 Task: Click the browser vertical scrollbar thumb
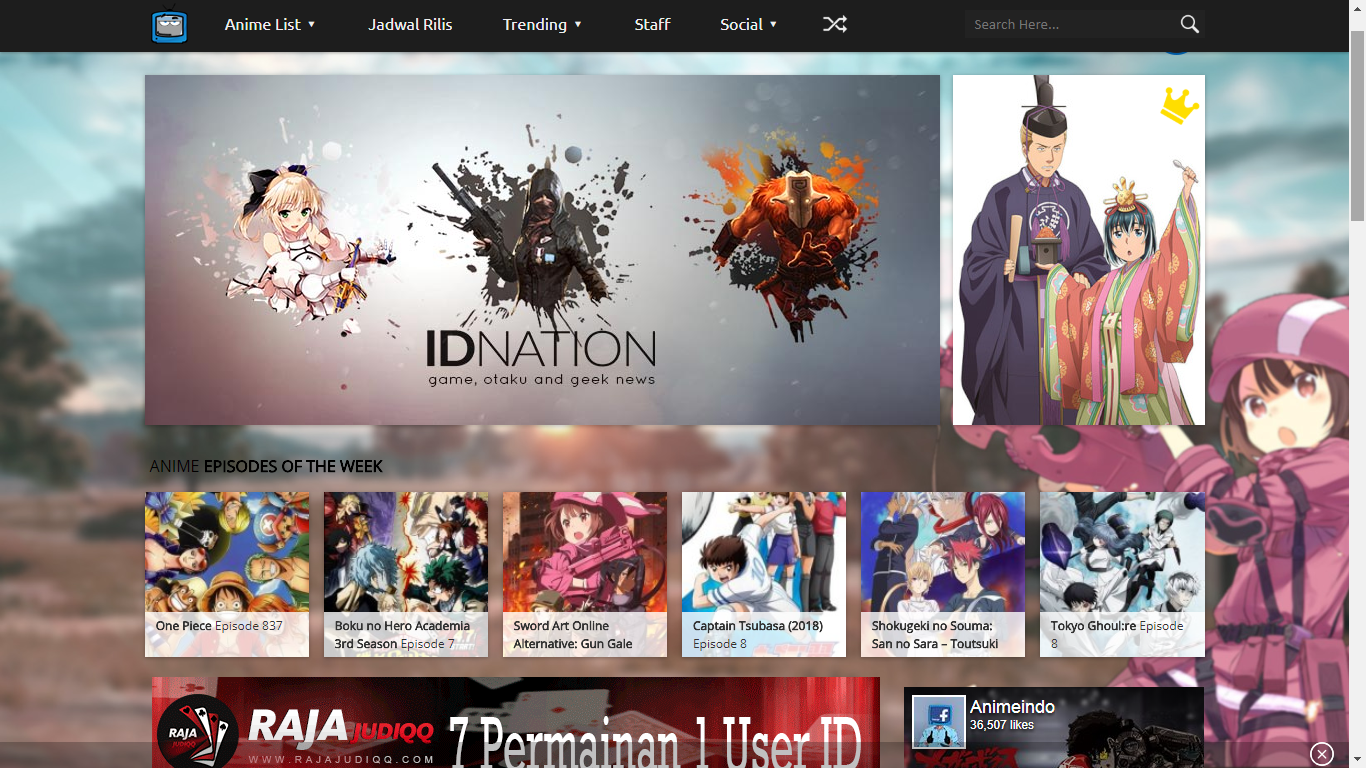(x=1357, y=125)
